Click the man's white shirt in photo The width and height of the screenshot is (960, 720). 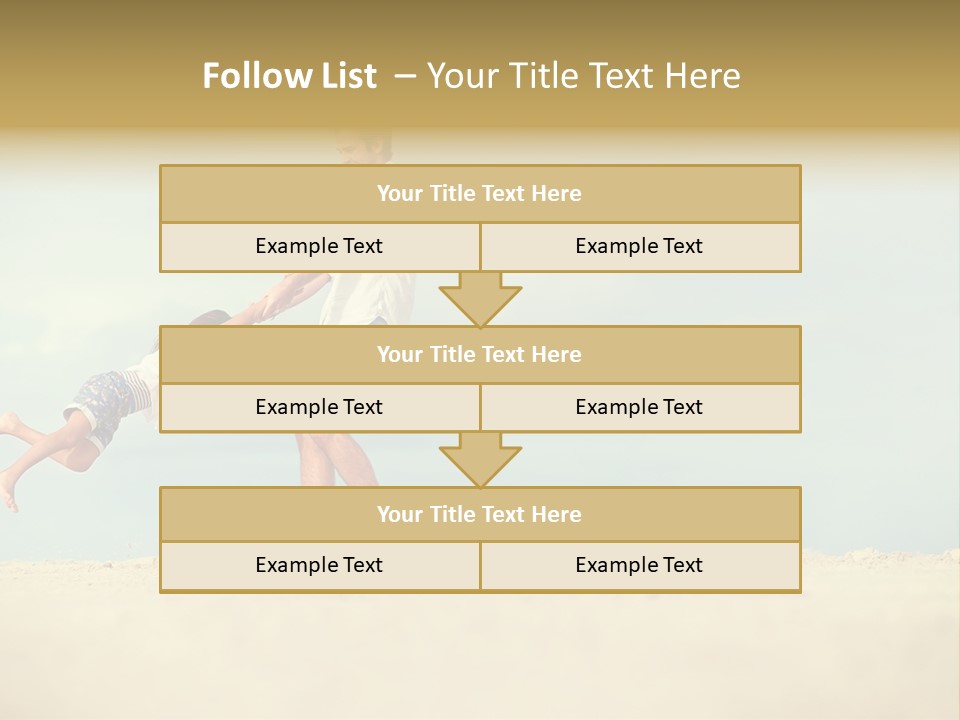click(366, 298)
